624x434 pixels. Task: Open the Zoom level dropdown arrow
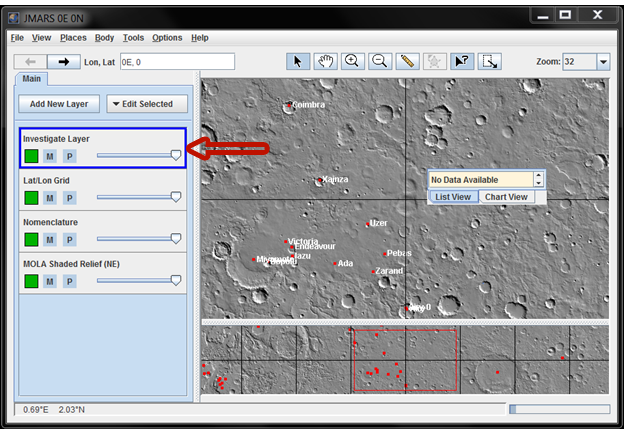coord(603,62)
